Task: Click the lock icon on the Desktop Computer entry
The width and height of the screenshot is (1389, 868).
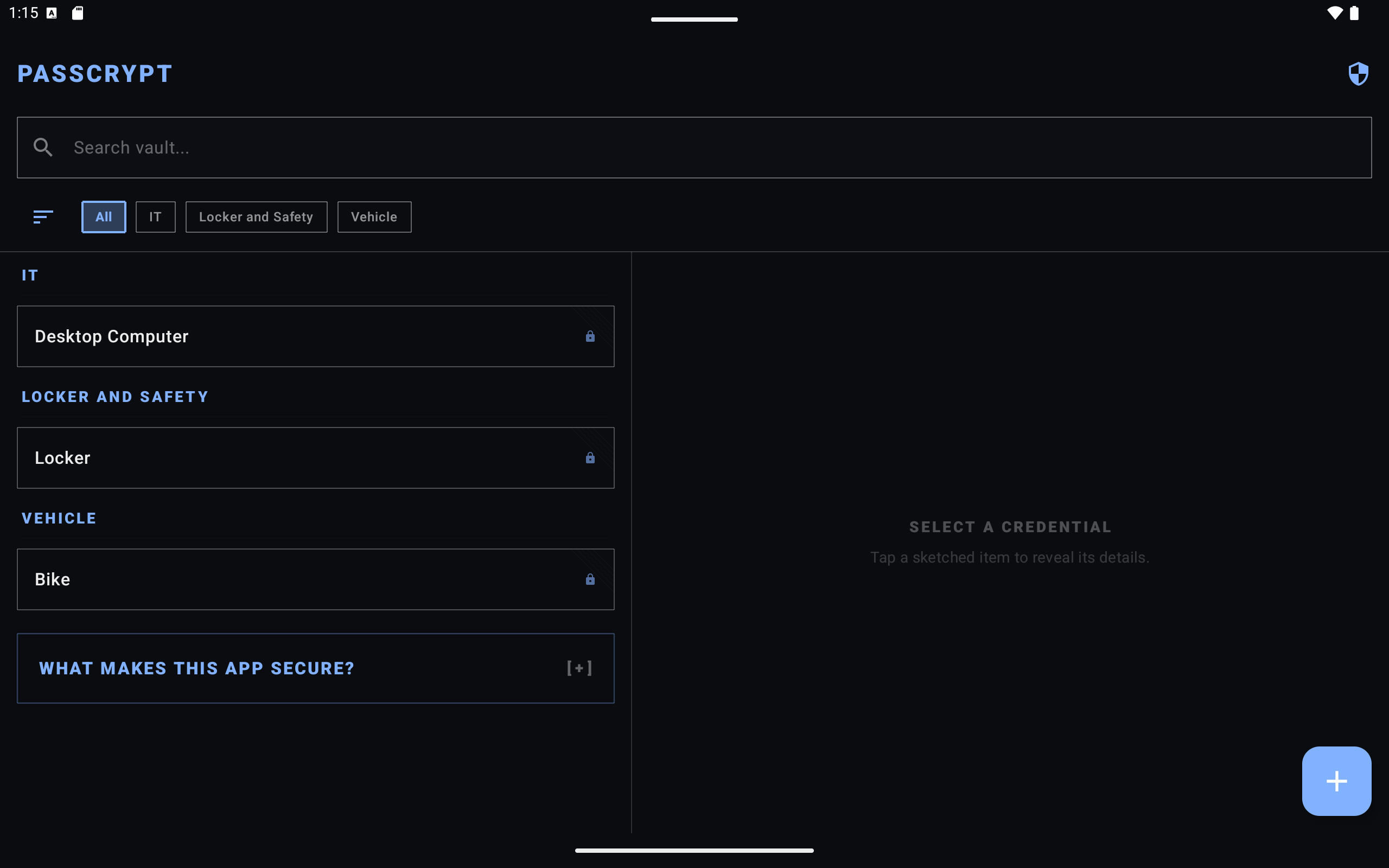Action: (590, 336)
